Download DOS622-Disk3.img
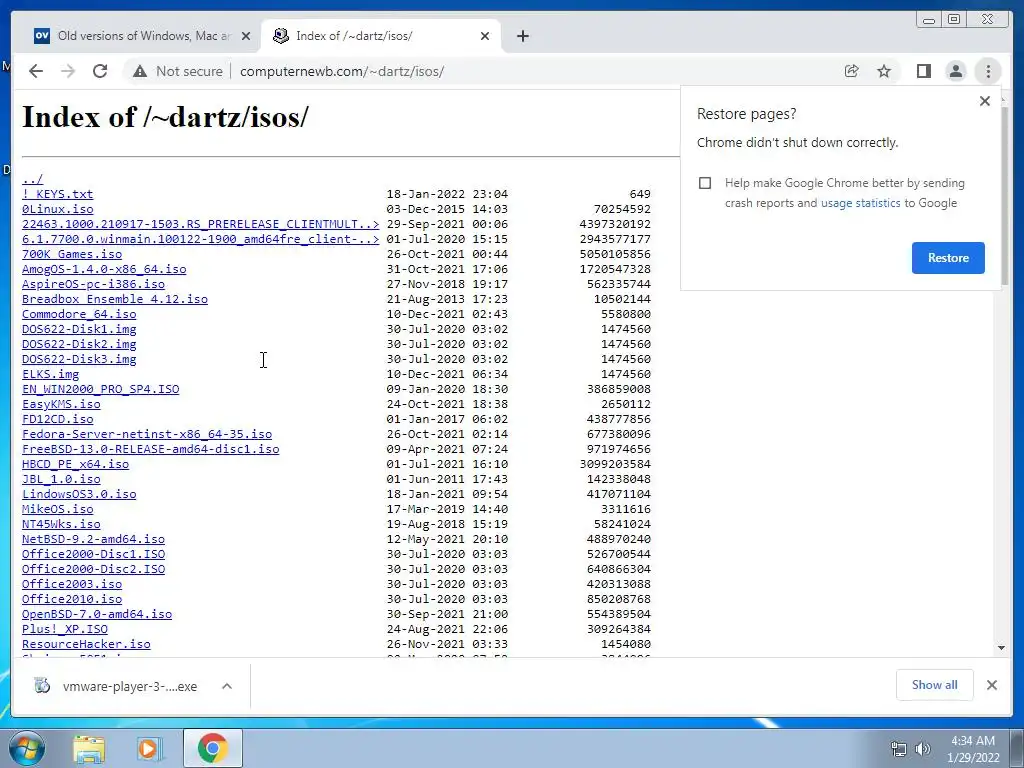 (79, 359)
